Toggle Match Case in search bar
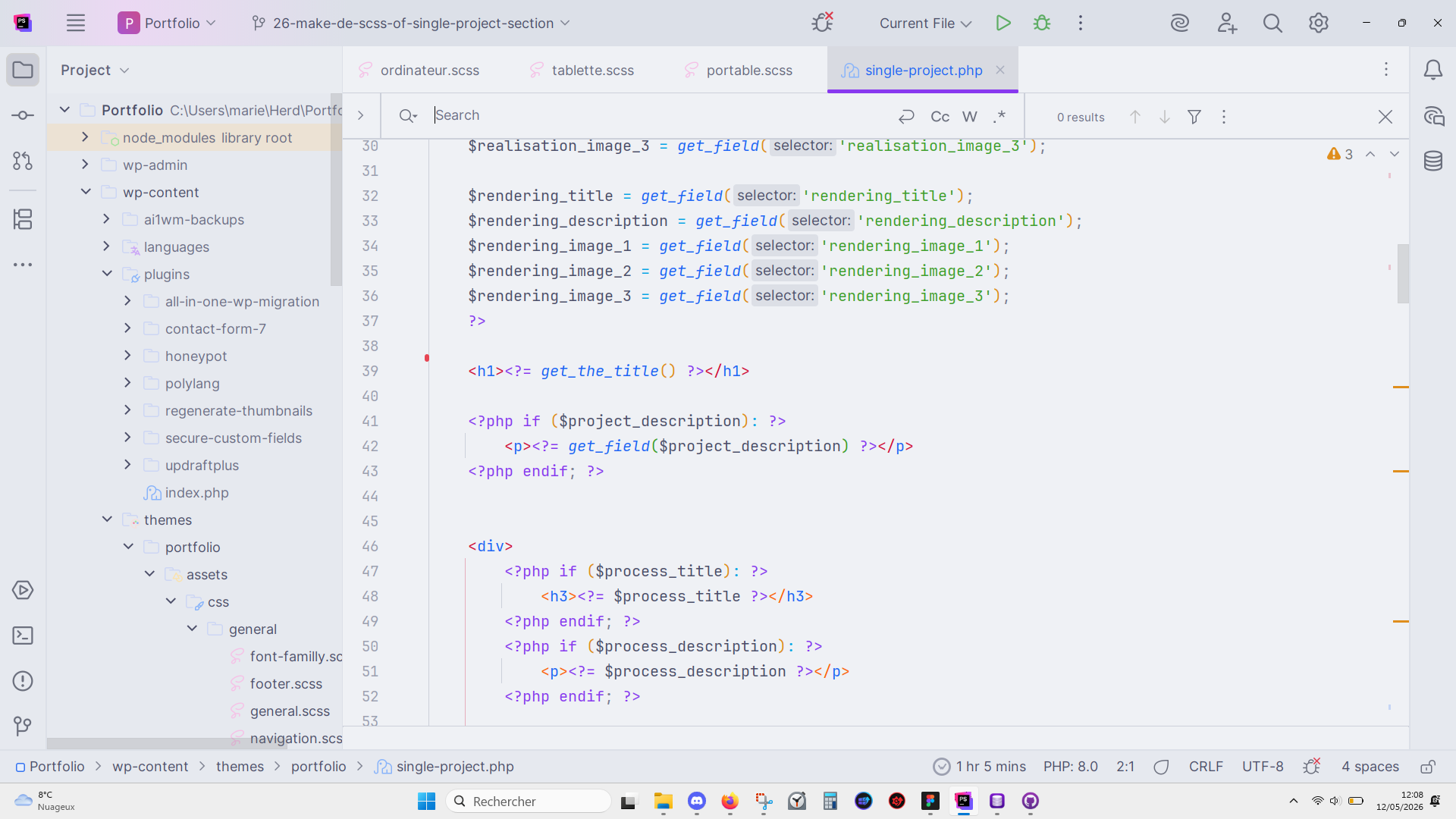This screenshot has height=819, width=1456. [x=940, y=117]
